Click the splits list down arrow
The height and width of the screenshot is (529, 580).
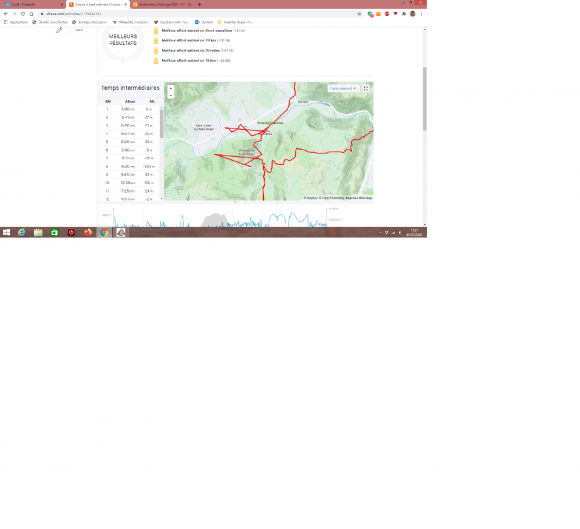(x=161, y=199)
